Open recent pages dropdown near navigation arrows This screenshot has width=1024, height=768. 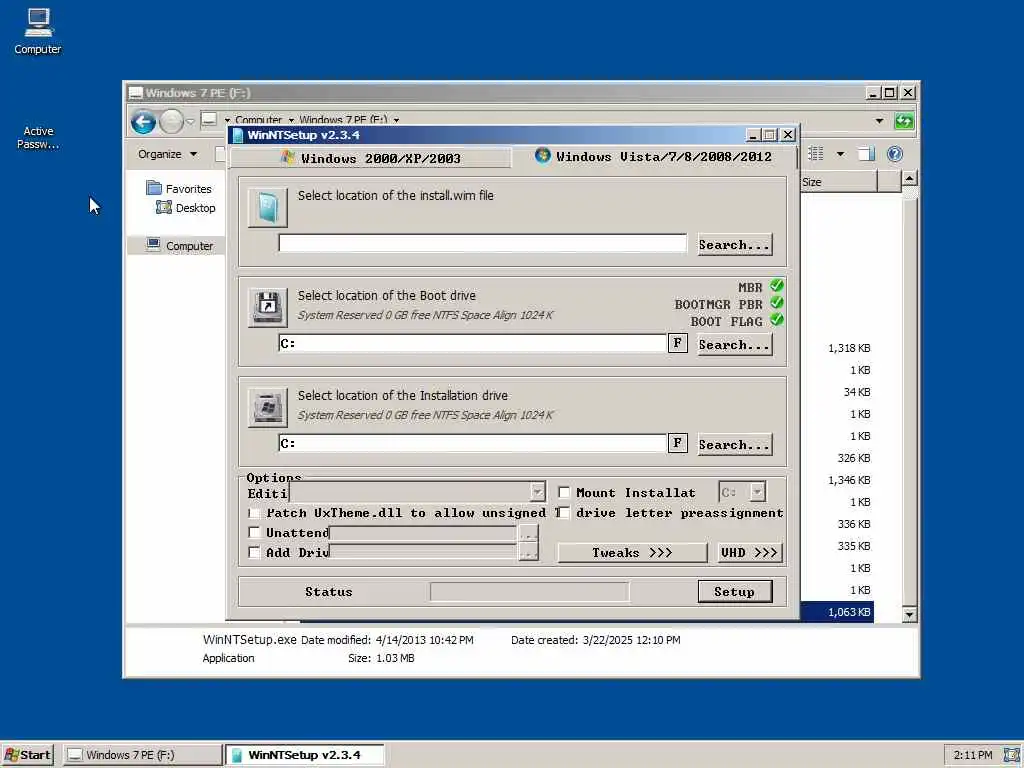coord(190,121)
